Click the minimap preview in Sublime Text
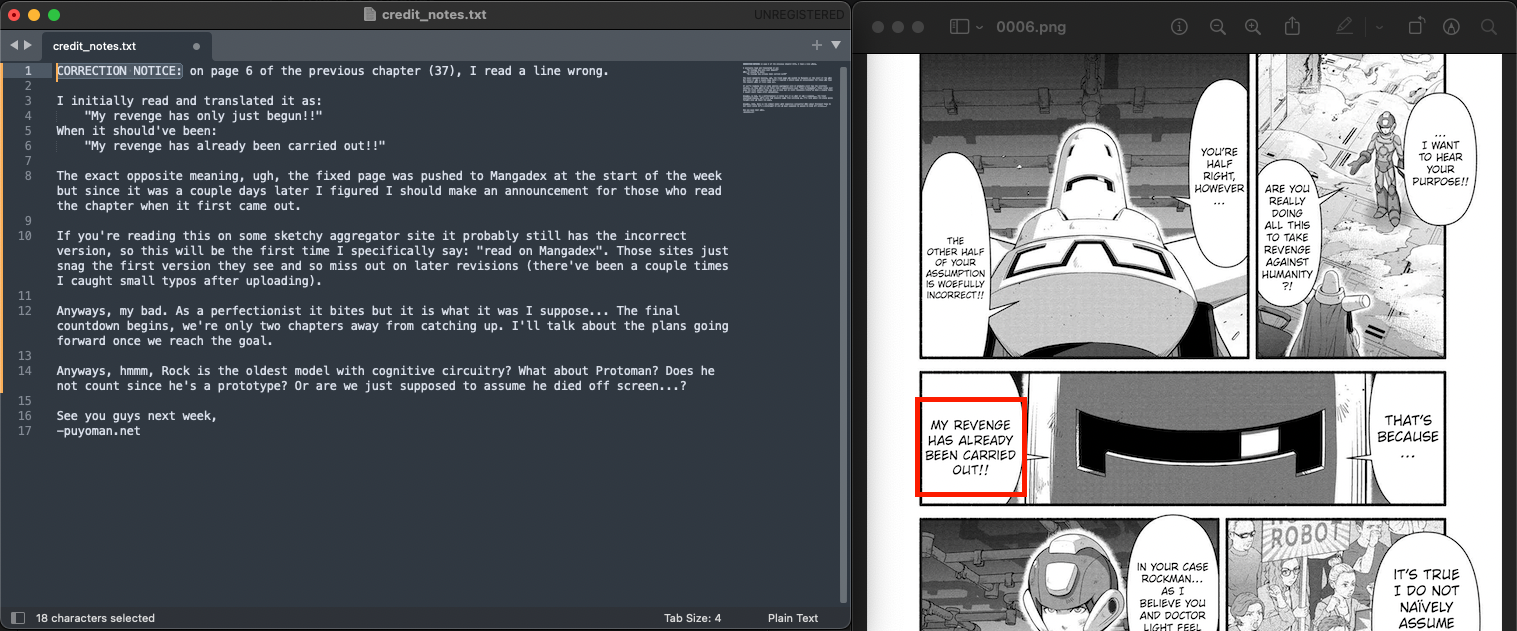The height and width of the screenshot is (631, 1517). click(x=787, y=90)
